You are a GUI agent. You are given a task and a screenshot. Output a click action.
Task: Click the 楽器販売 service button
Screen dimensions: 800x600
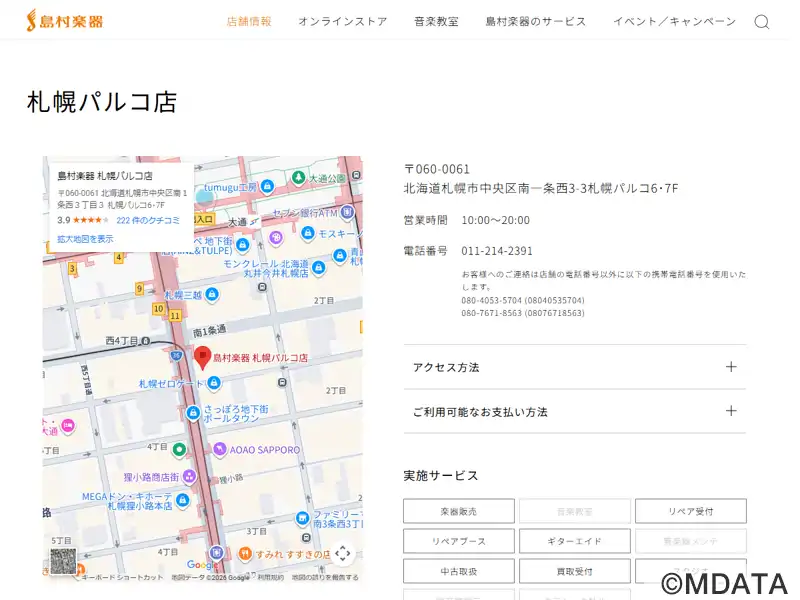(459, 511)
